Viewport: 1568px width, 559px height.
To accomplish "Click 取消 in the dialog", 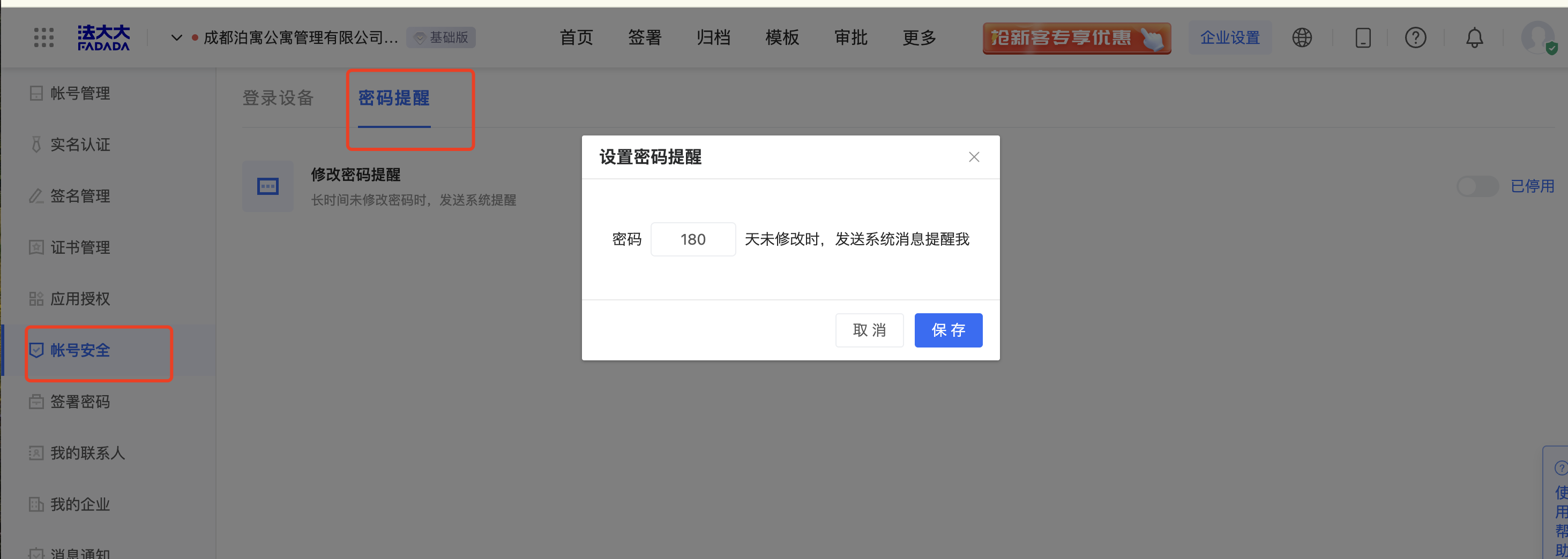I will pyautogui.click(x=869, y=330).
